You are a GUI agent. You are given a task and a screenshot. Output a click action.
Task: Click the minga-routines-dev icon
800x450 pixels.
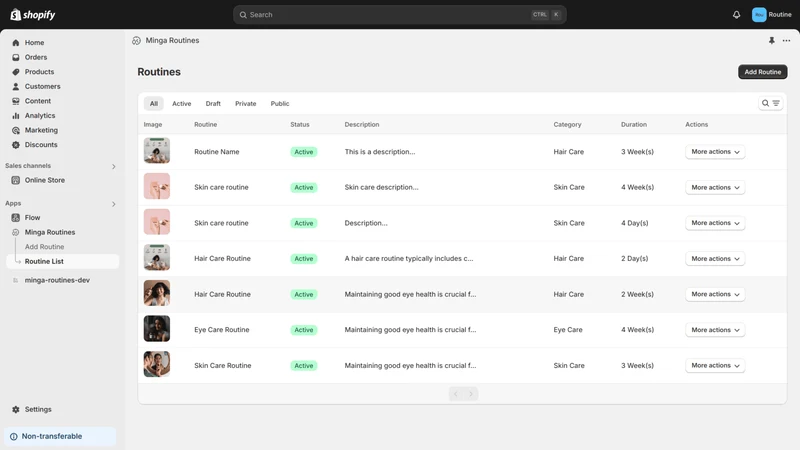tap(16, 280)
